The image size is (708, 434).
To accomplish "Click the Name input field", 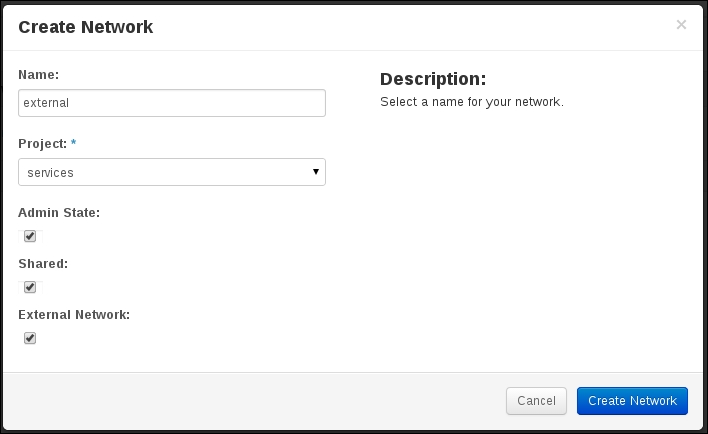I will point(172,103).
